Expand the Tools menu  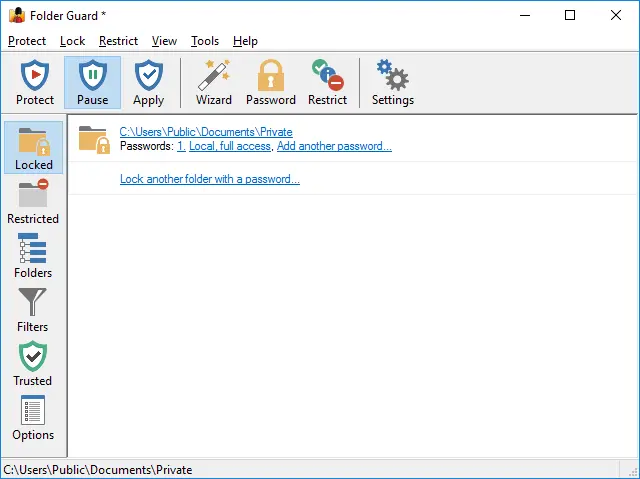tap(205, 41)
